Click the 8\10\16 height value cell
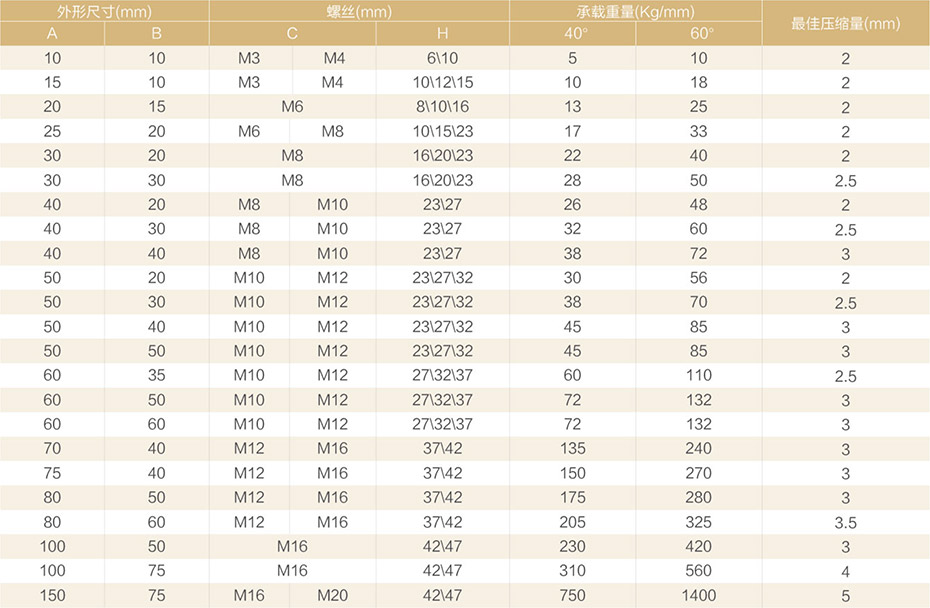The height and width of the screenshot is (608, 930). point(442,107)
